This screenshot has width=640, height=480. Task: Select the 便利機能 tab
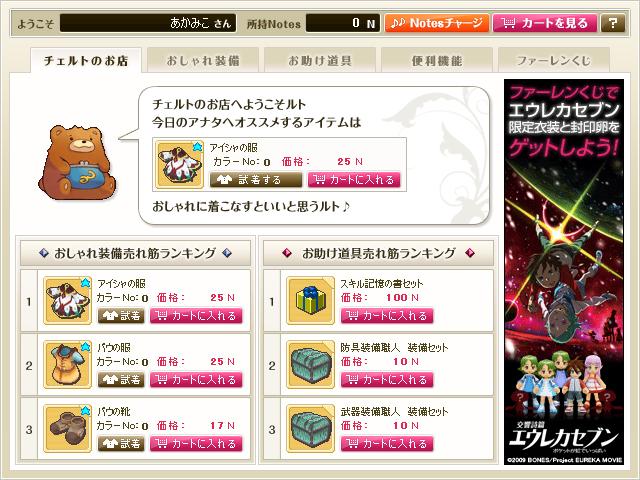(437, 60)
